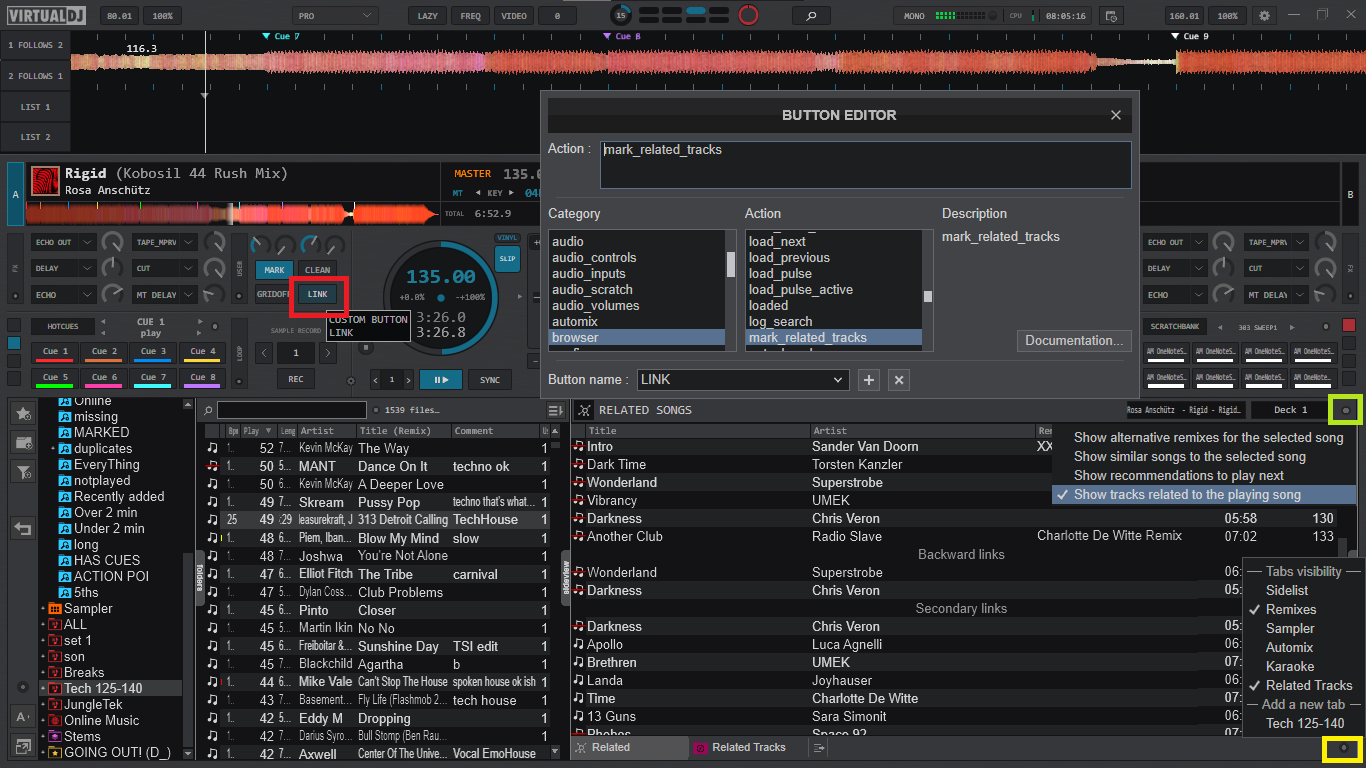Click the plus button beside the Button name field

[869, 380]
